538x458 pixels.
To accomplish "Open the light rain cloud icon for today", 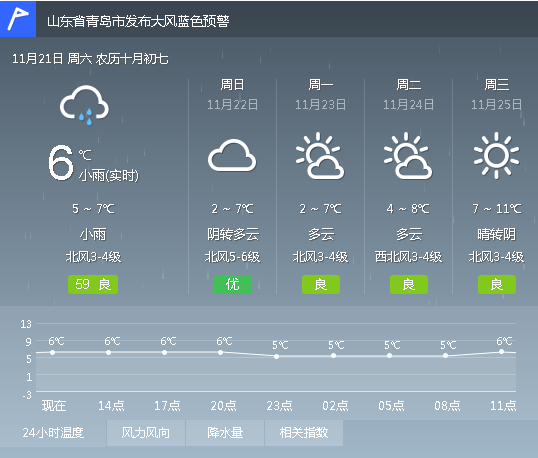I will [x=84, y=105].
